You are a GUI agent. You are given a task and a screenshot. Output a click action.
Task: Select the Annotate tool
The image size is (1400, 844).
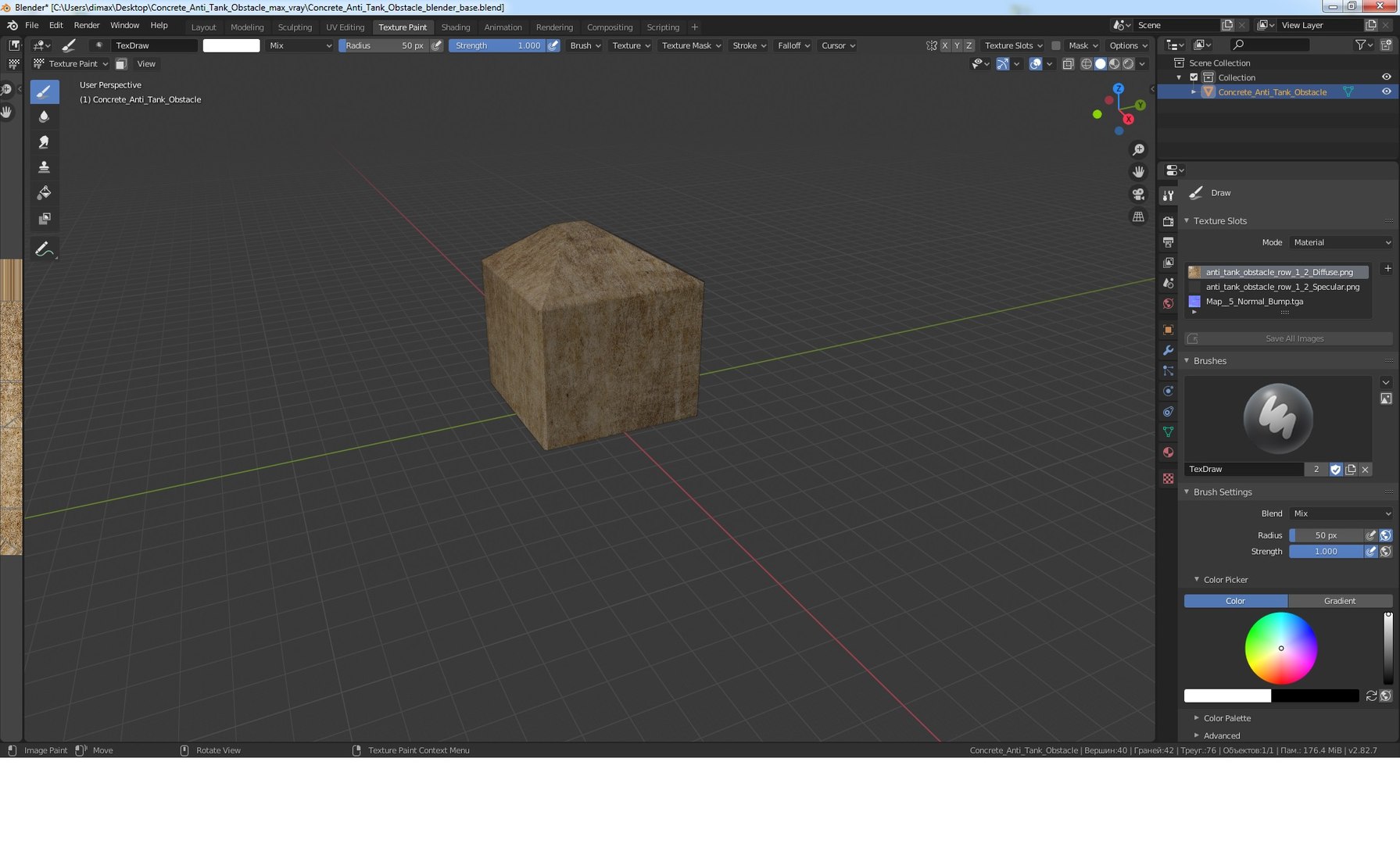click(45, 249)
